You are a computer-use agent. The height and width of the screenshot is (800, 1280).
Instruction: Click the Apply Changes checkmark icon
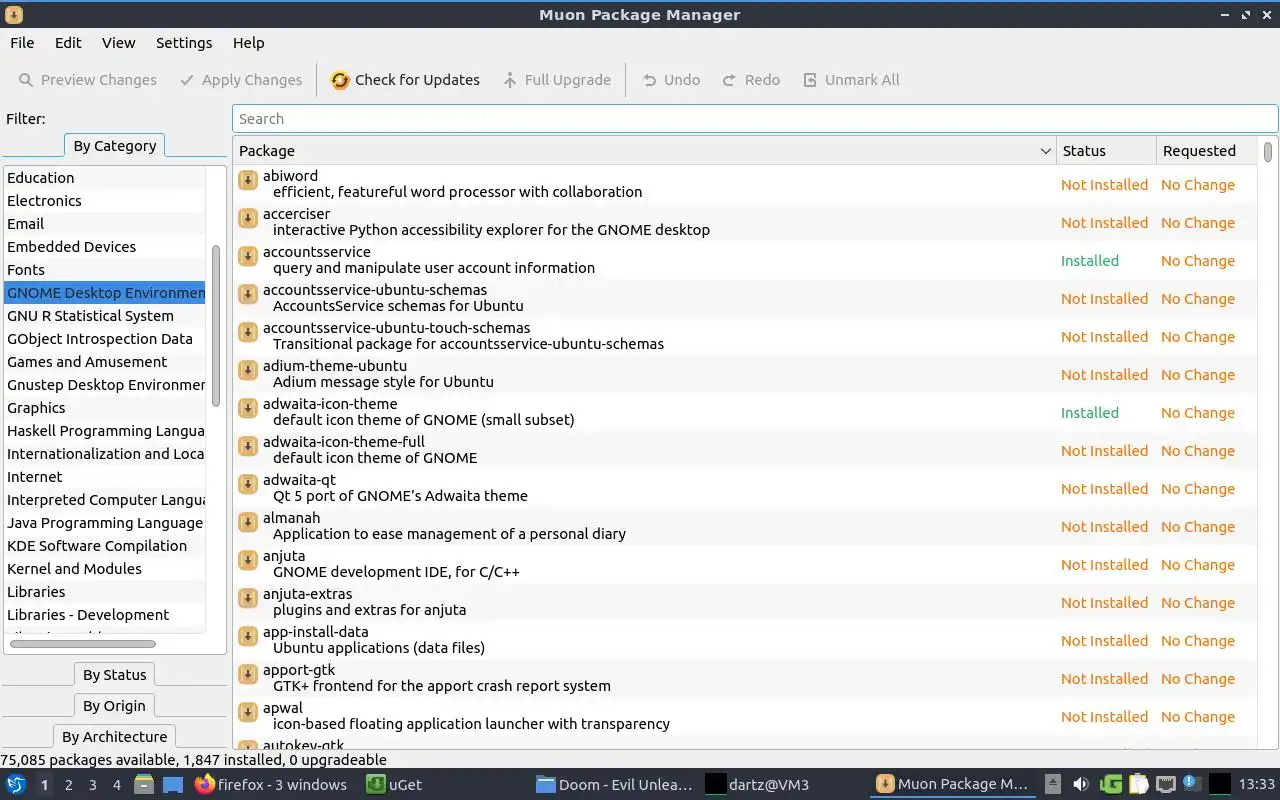pos(187,80)
